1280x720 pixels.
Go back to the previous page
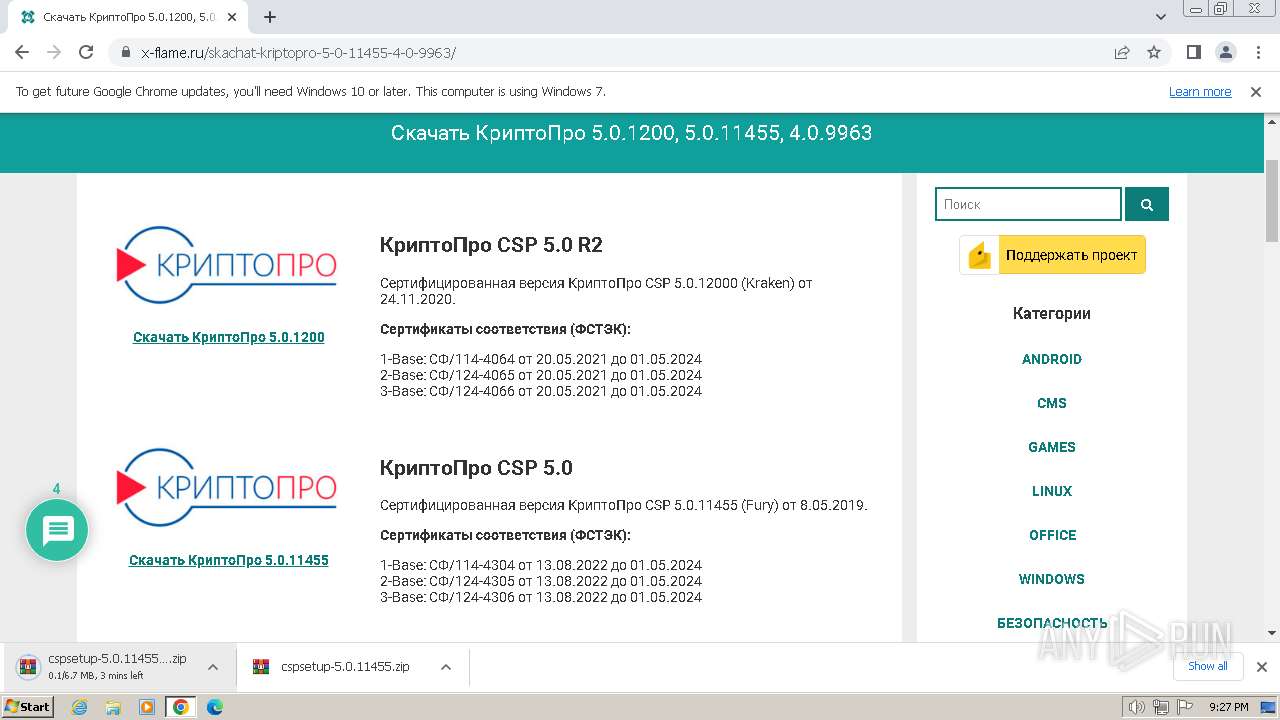click(x=22, y=52)
